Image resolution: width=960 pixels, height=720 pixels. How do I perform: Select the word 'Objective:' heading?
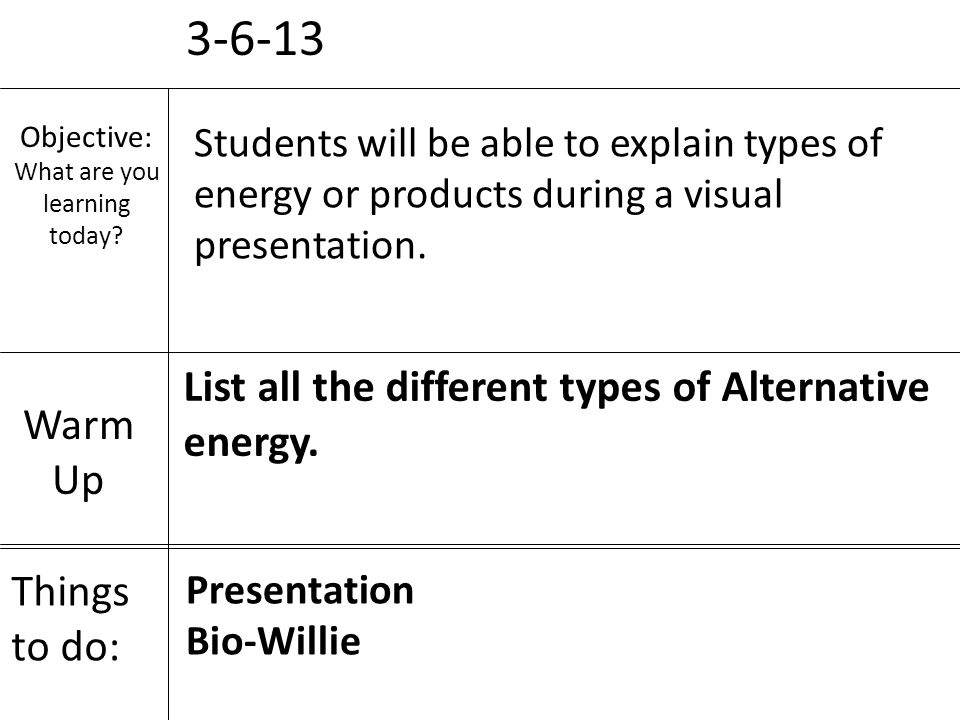[86, 137]
